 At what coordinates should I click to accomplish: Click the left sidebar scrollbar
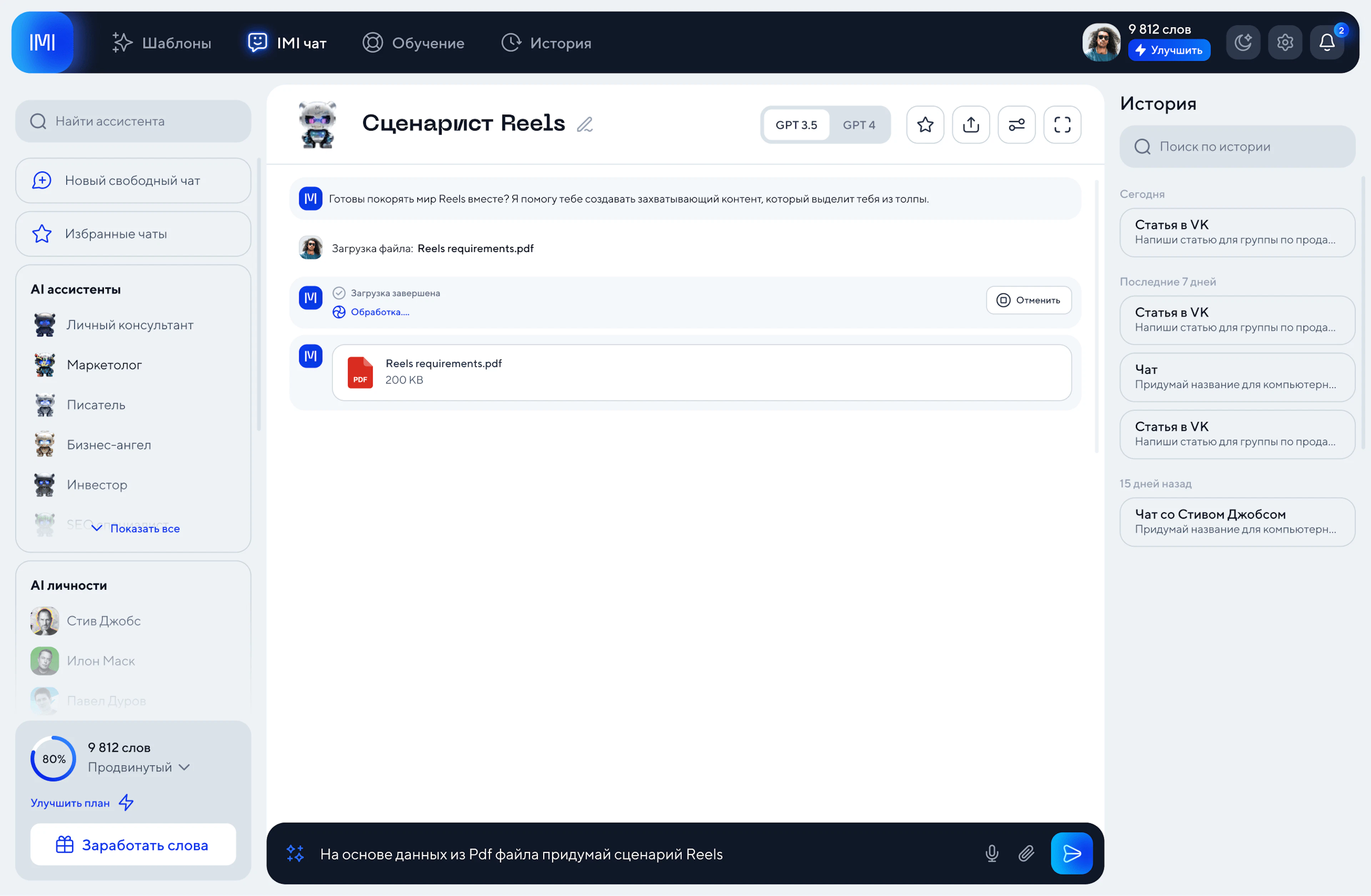(x=258, y=294)
